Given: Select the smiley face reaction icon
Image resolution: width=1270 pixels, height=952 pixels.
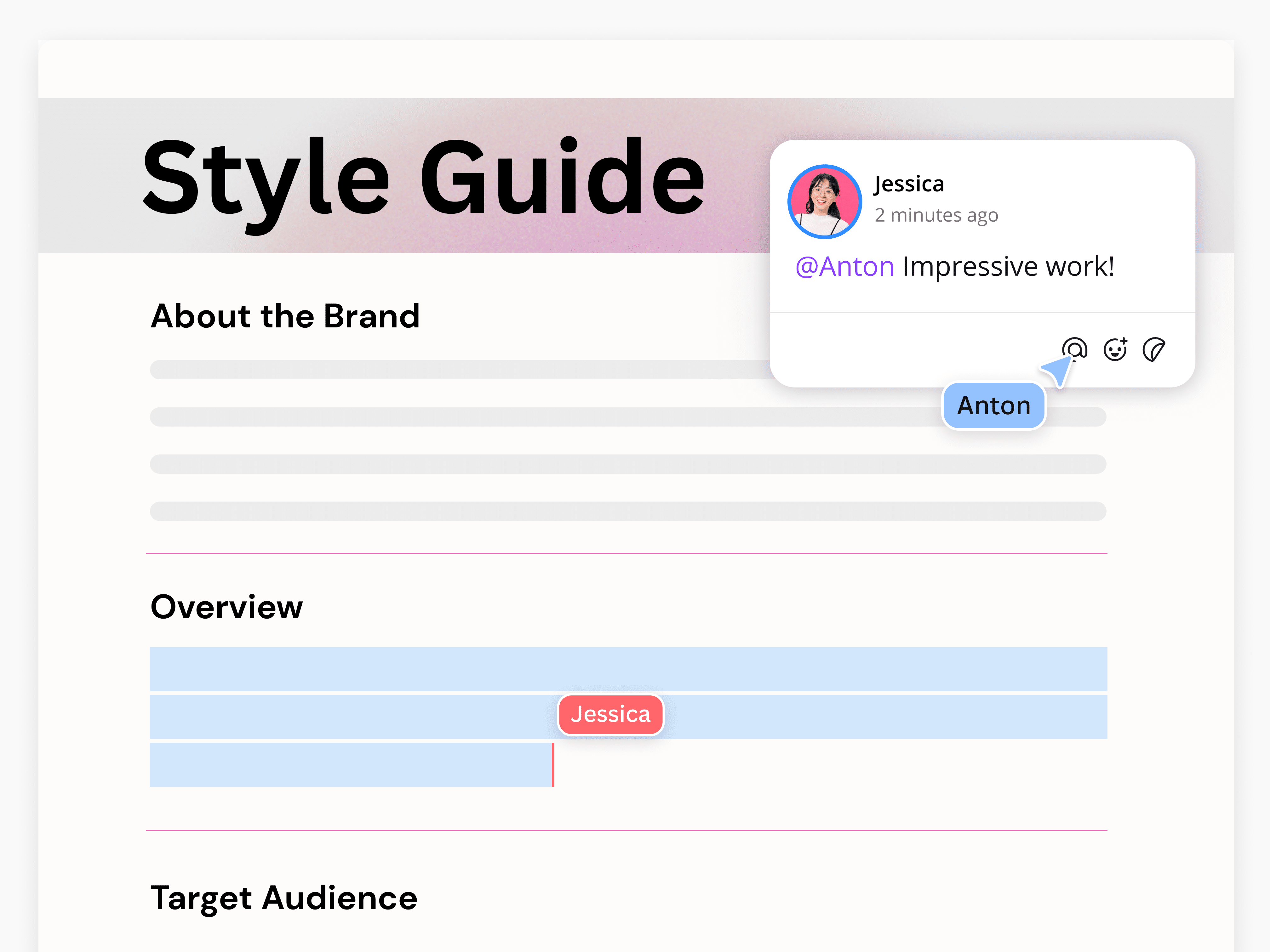Looking at the screenshot, I should pos(1114,348).
